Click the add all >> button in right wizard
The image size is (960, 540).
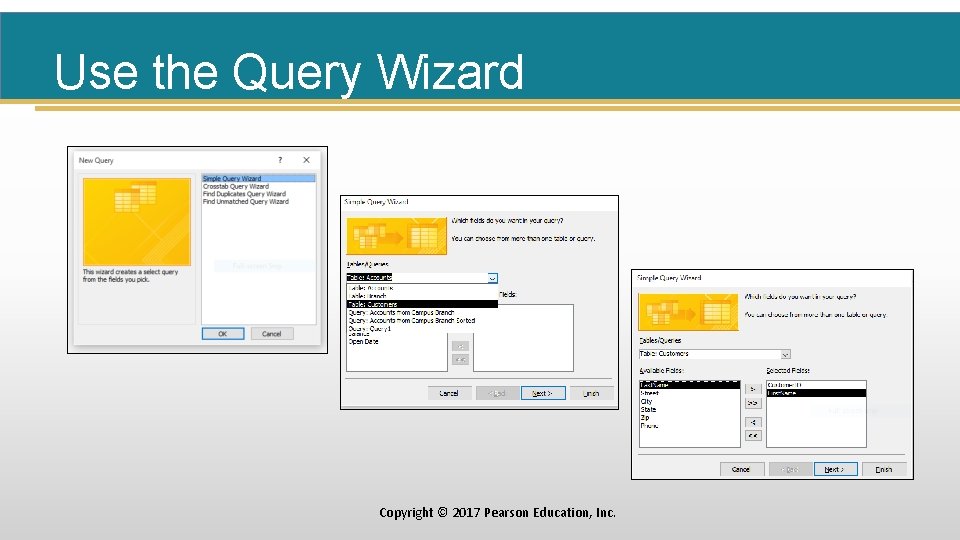click(x=753, y=403)
